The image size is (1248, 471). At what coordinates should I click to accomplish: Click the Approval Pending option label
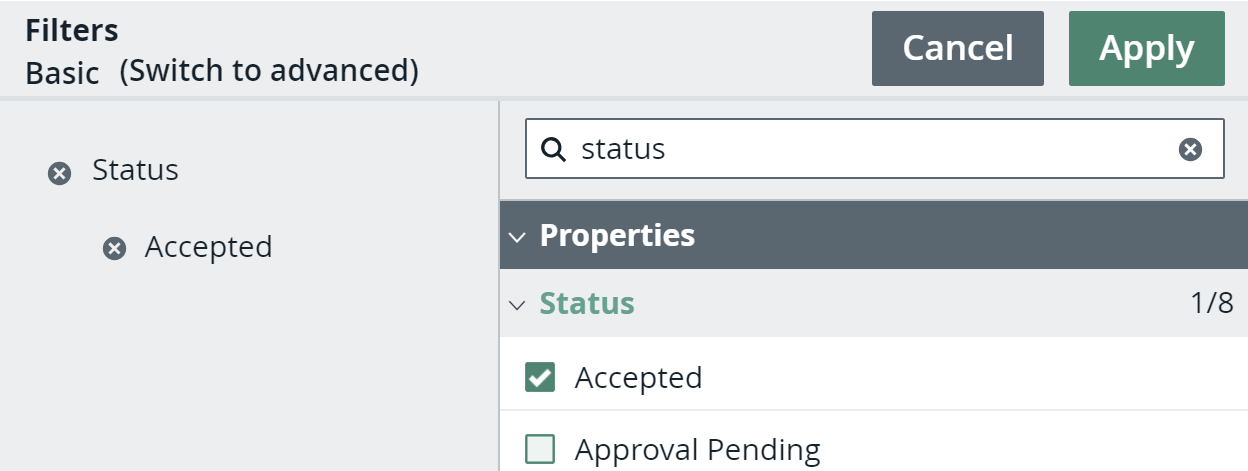(697, 450)
